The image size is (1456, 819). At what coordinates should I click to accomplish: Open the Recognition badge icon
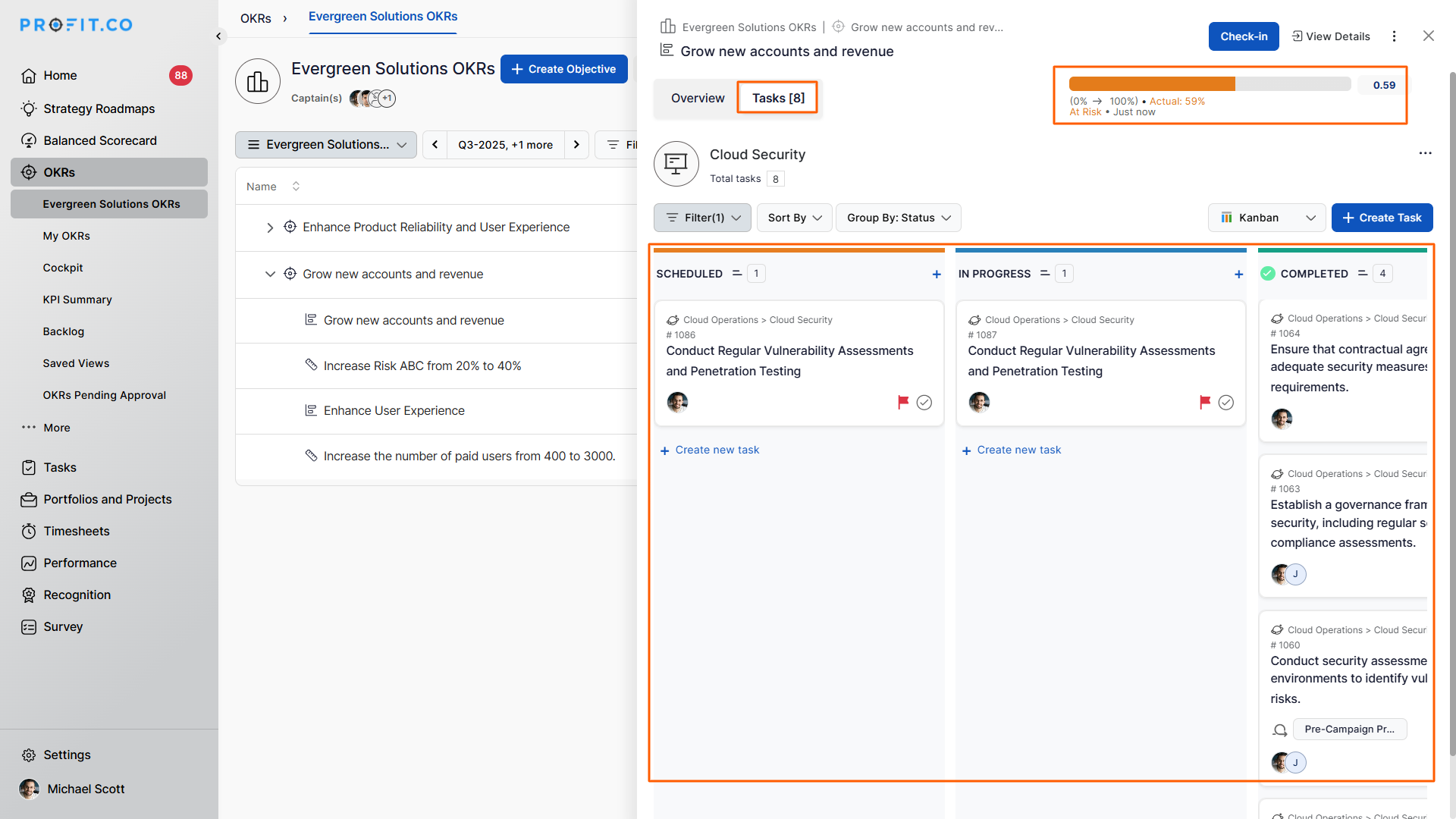(x=29, y=595)
